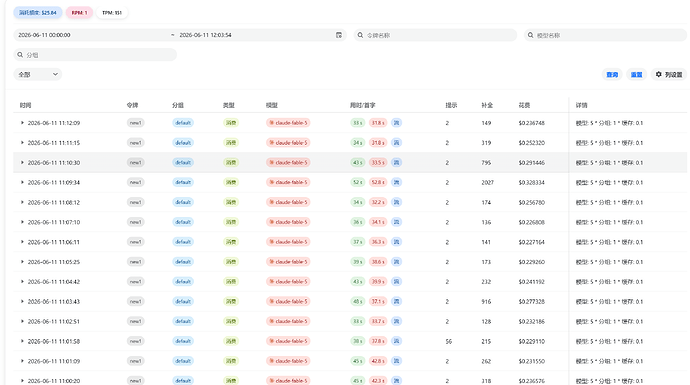
Task: Click the gear icon for column settings
Action: coord(659,74)
